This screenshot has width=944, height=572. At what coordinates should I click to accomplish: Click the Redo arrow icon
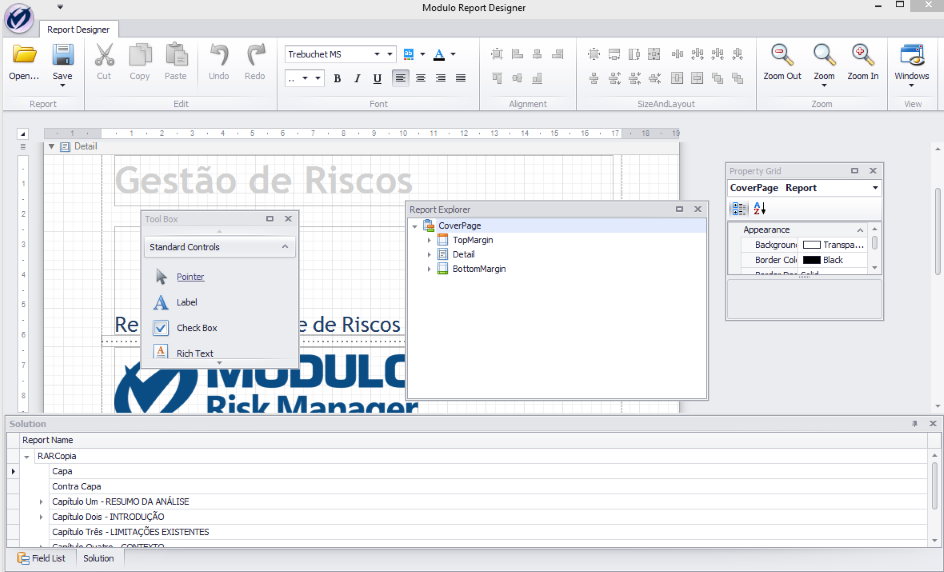click(x=255, y=55)
